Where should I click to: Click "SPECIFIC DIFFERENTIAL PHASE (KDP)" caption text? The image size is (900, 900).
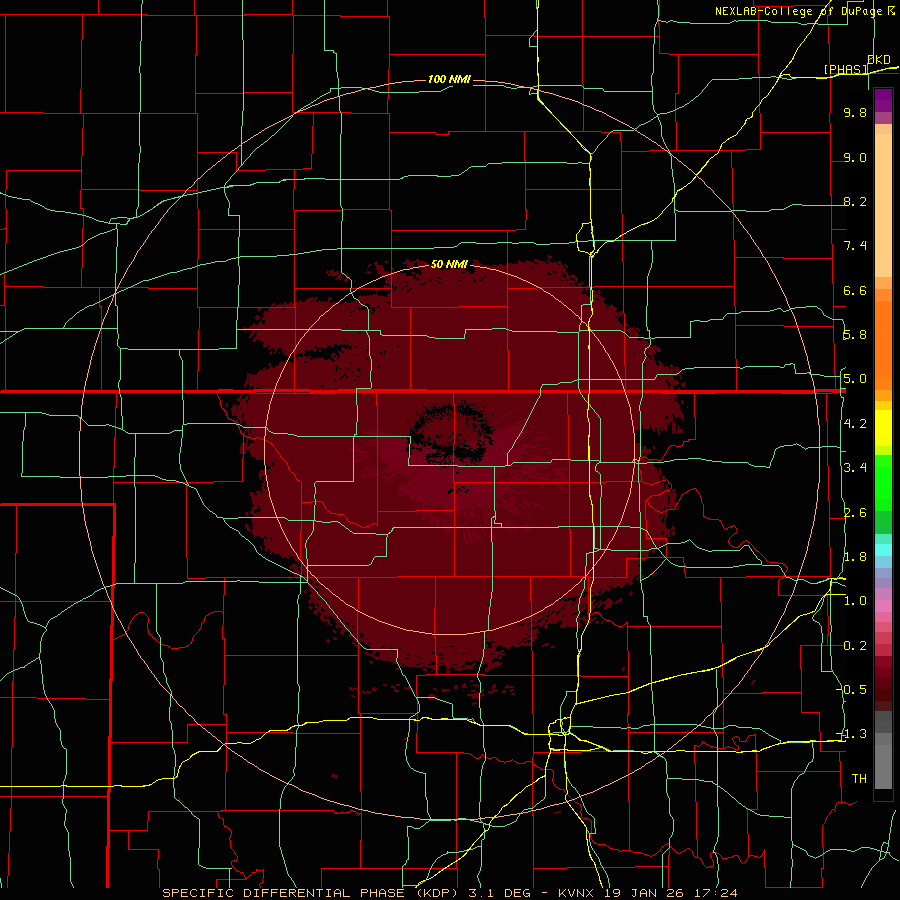312,893
